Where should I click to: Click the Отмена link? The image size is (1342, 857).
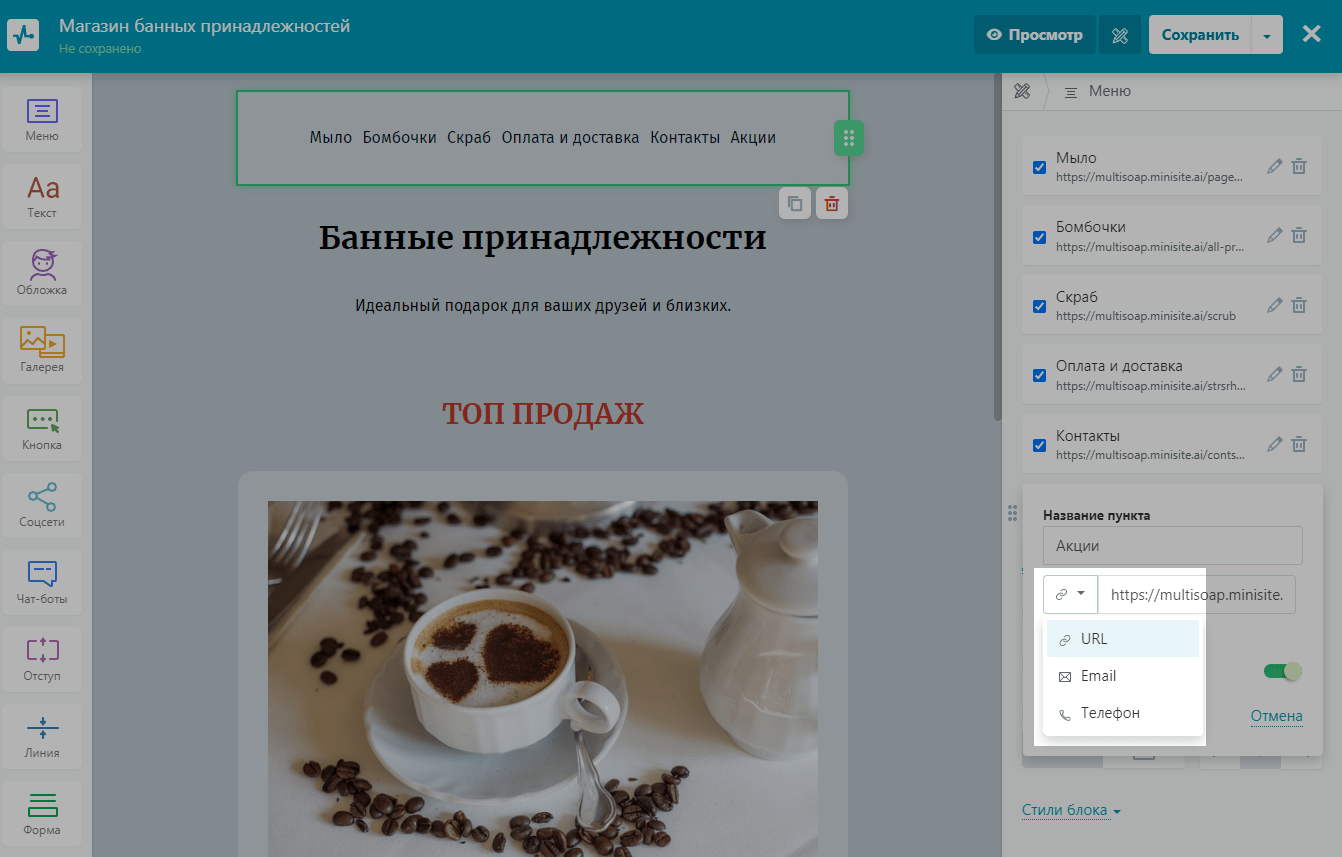1276,716
